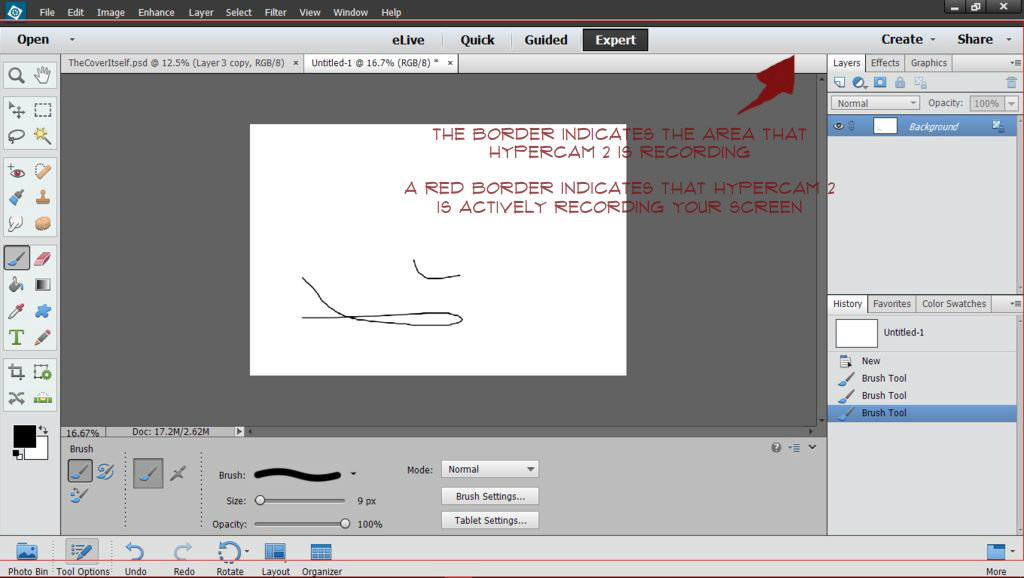1024x578 pixels.
Task: Open the Filter menu
Action: coord(276,12)
